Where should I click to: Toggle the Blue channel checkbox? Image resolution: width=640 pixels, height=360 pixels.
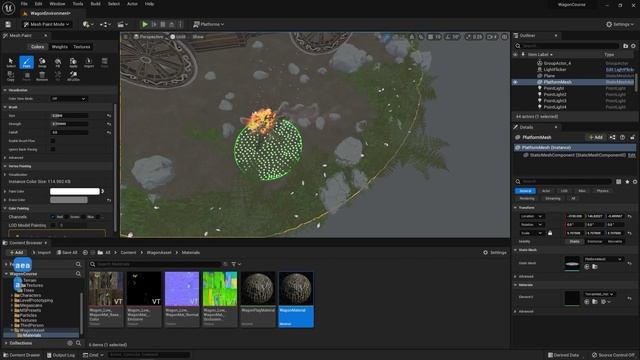point(83,217)
